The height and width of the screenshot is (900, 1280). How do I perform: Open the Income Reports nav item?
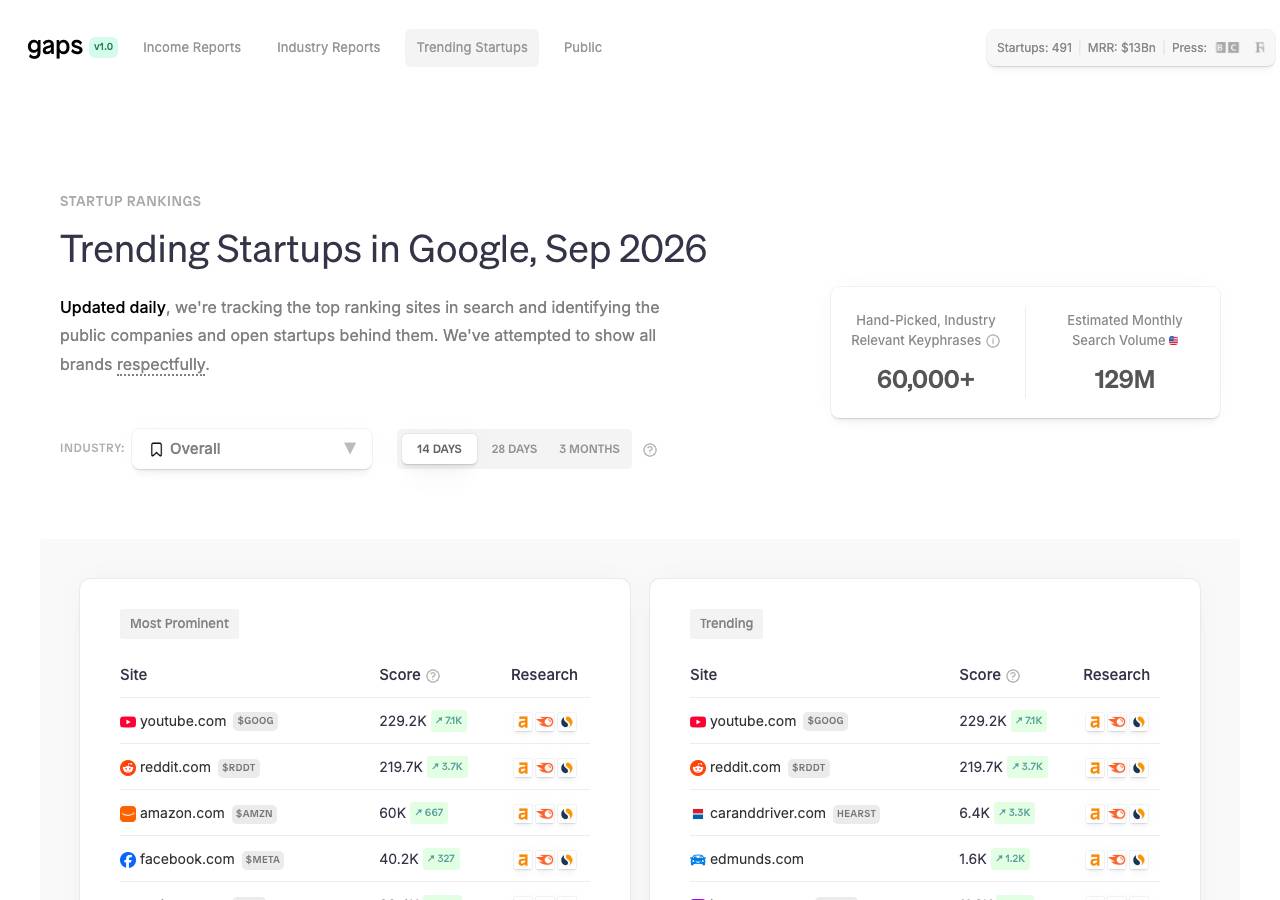(x=192, y=47)
